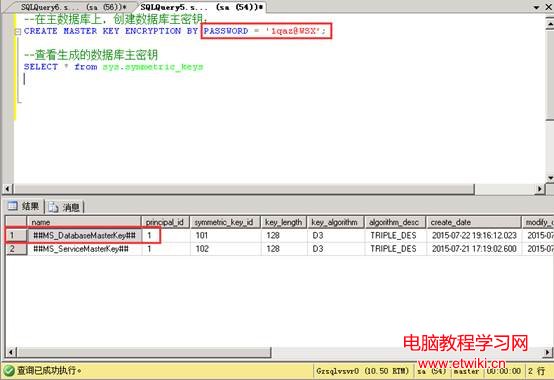Click the editor vertical scrollbar up arrow
The image size is (554, 380).
pyautogui.click(x=550, y=24)
